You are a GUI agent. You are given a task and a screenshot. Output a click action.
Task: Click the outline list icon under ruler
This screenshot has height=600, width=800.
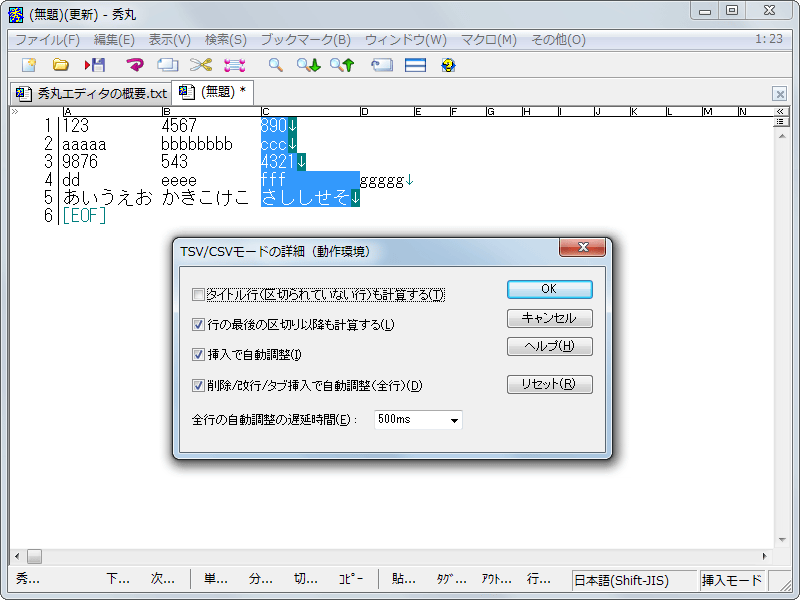780,121
